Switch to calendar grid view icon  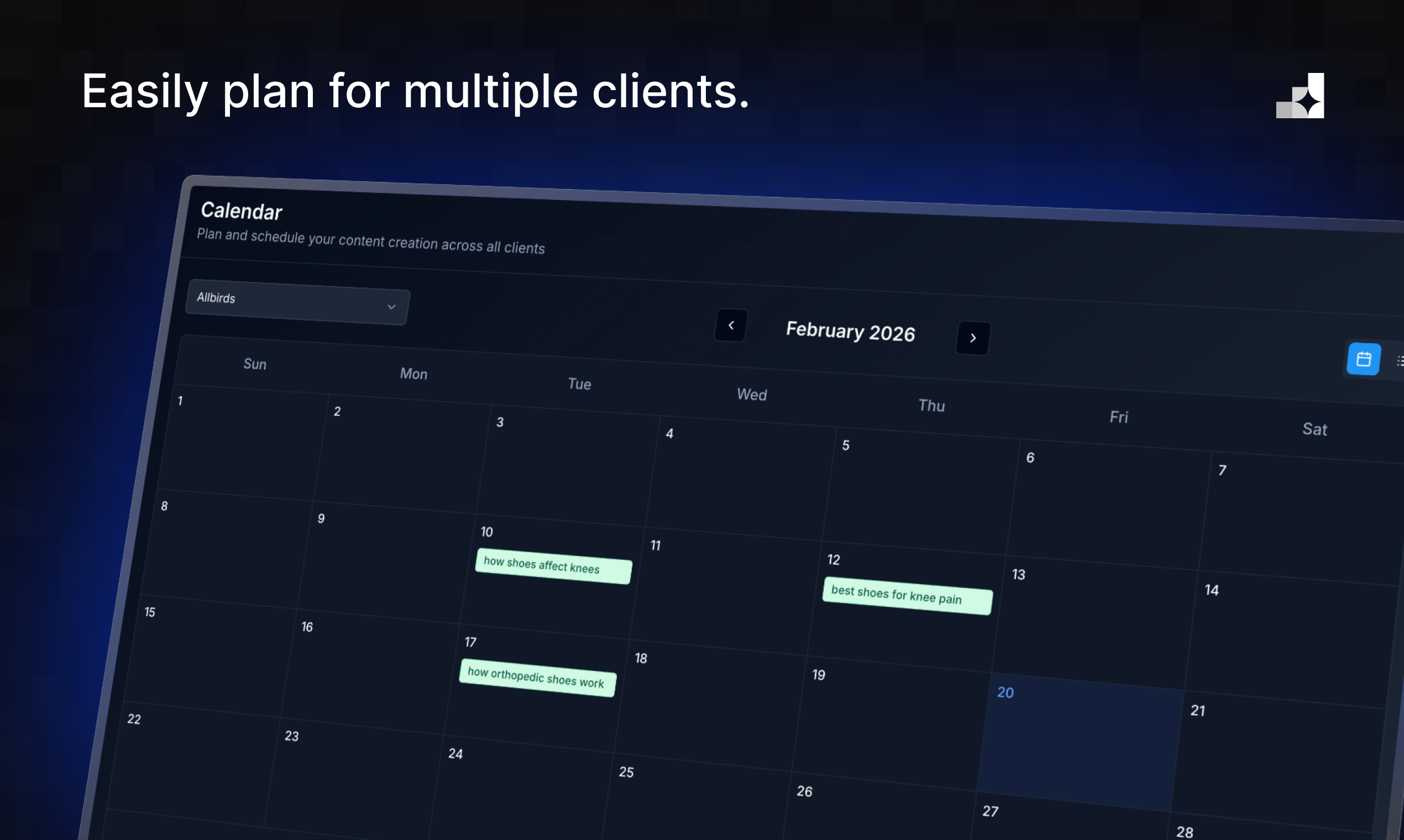pyautogui.click(x=1363, y=359)
